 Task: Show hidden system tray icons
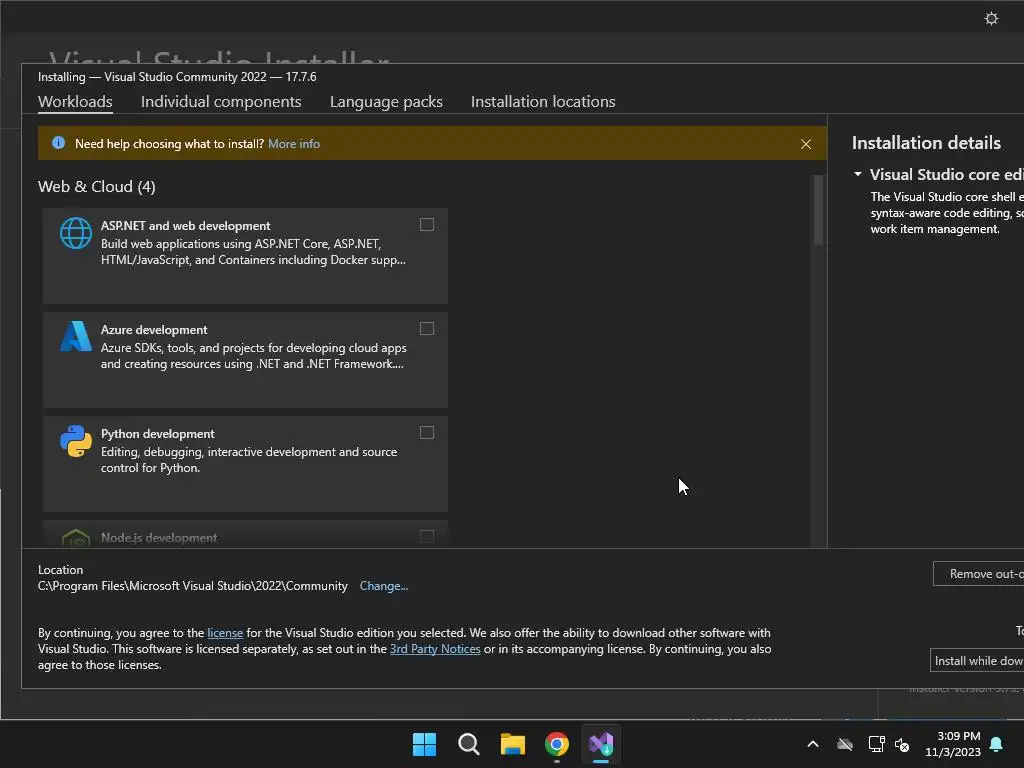pos(813,744)
